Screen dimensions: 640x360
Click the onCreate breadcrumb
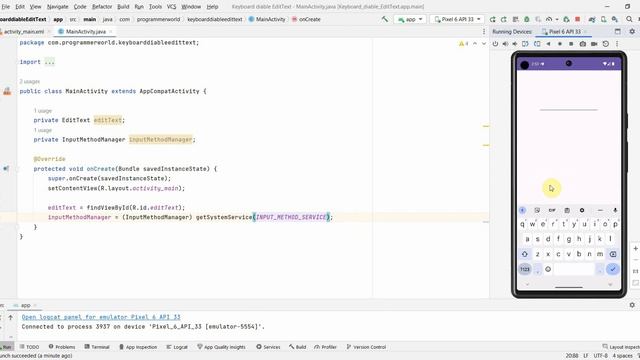pos(306,19)
